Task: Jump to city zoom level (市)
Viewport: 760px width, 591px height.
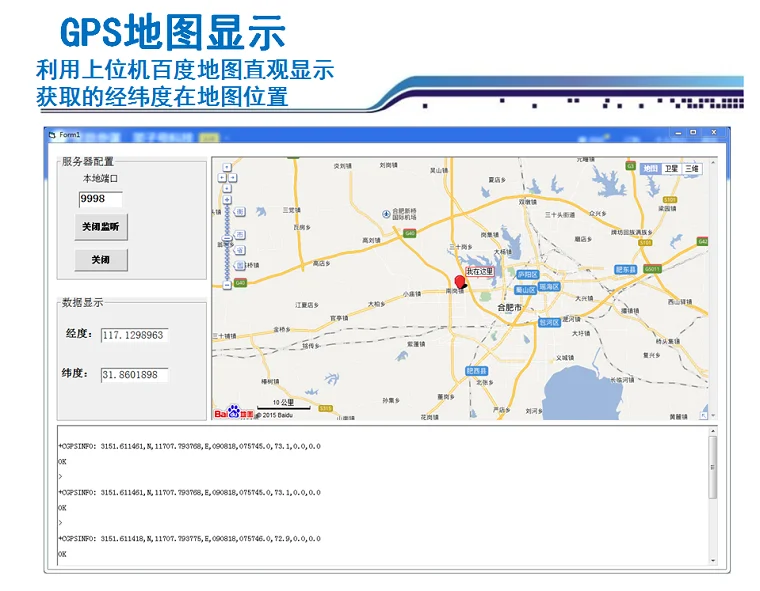Action: (239, 235)
